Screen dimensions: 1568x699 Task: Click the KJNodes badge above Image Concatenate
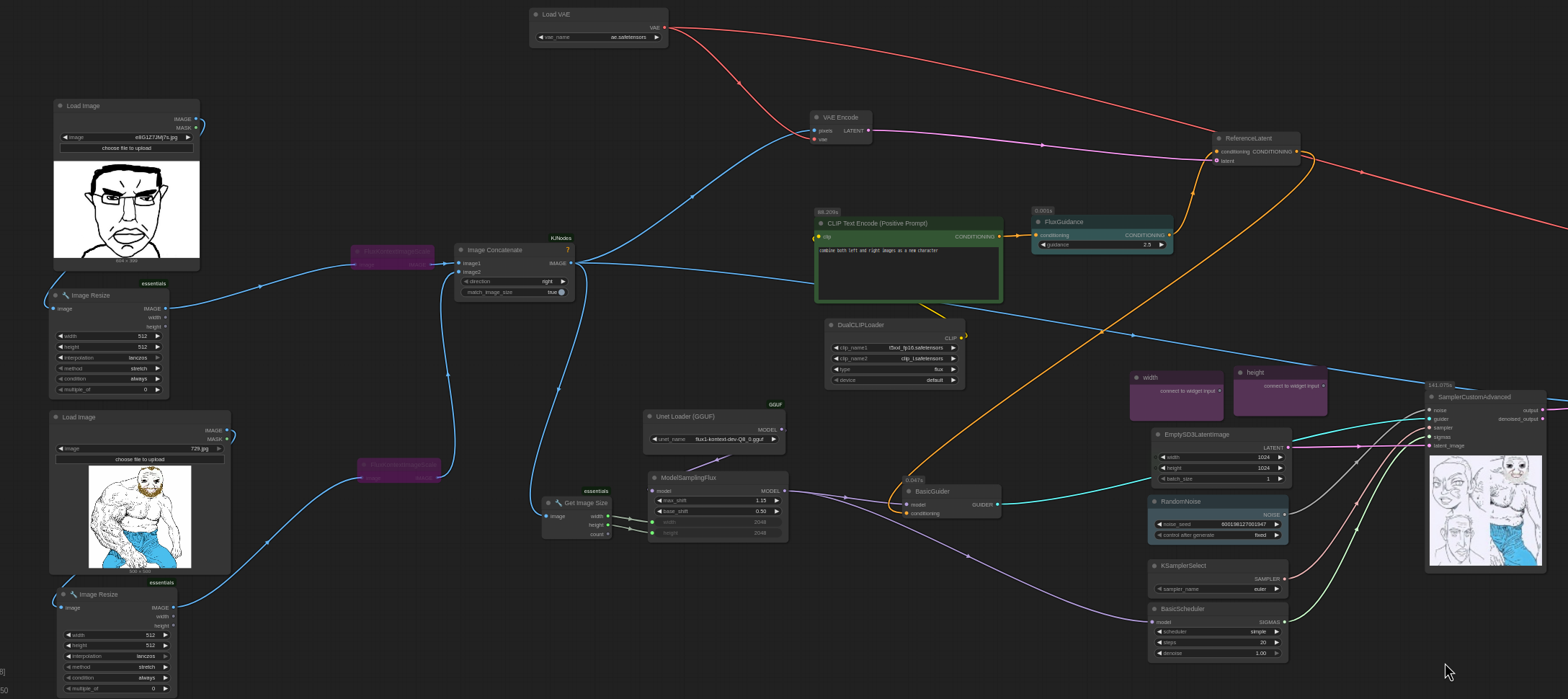(x=561, y=238)
